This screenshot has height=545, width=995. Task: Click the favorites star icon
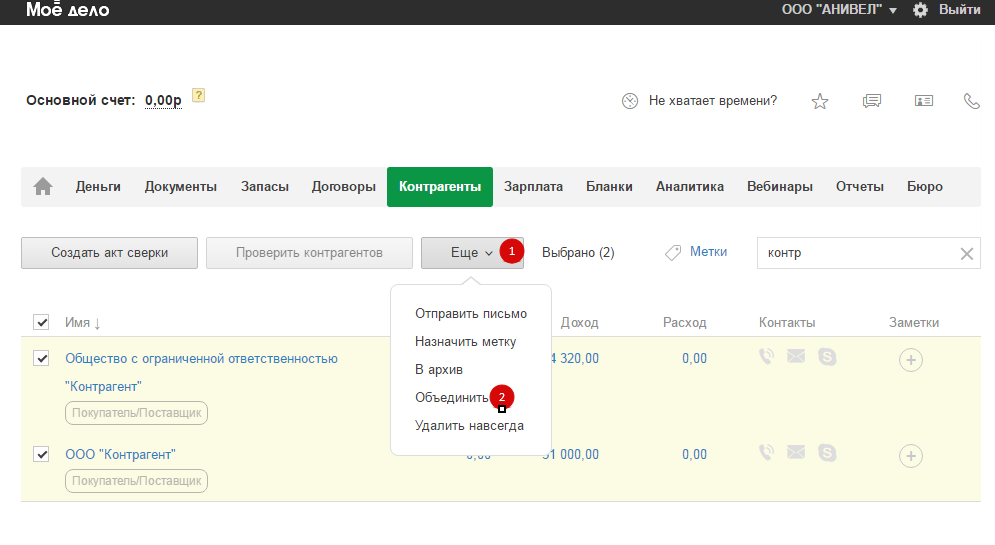820,101
